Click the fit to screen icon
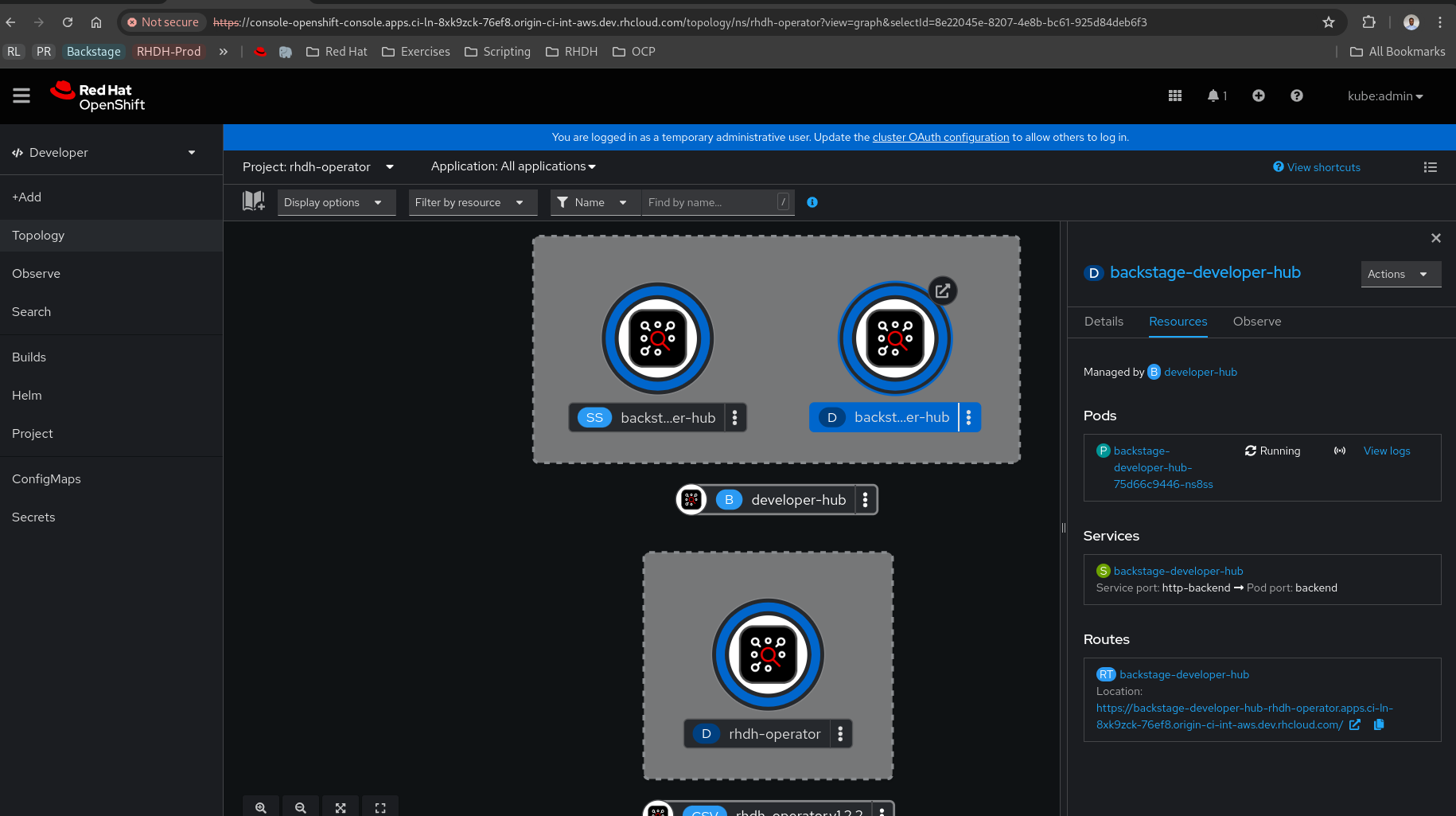1456x816 pixels. point(341,807)
